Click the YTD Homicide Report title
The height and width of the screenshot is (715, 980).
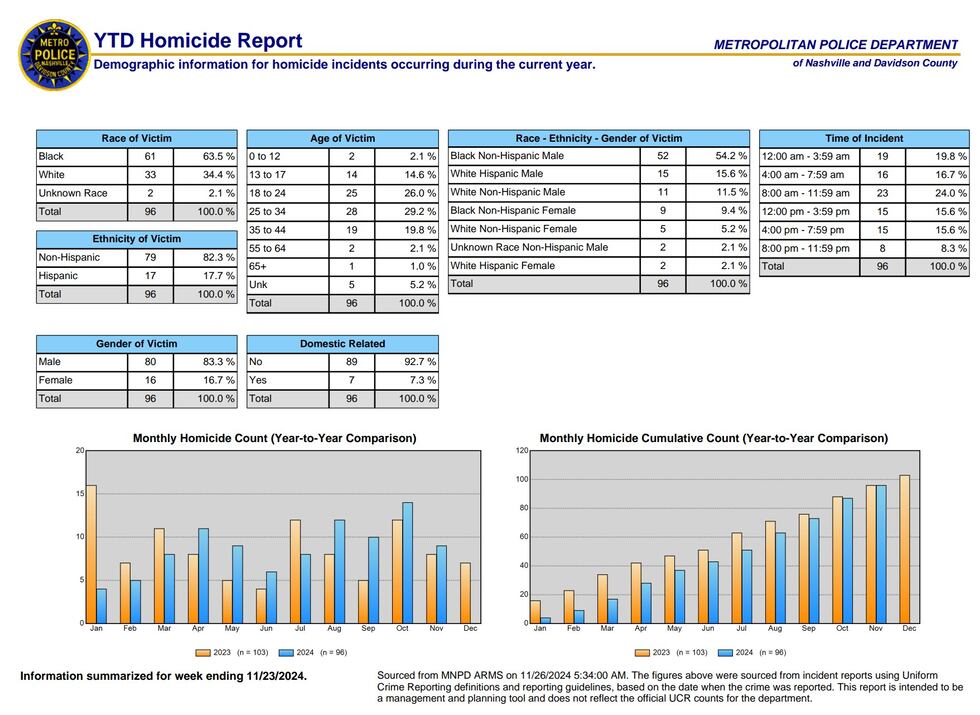click(200, 40)
